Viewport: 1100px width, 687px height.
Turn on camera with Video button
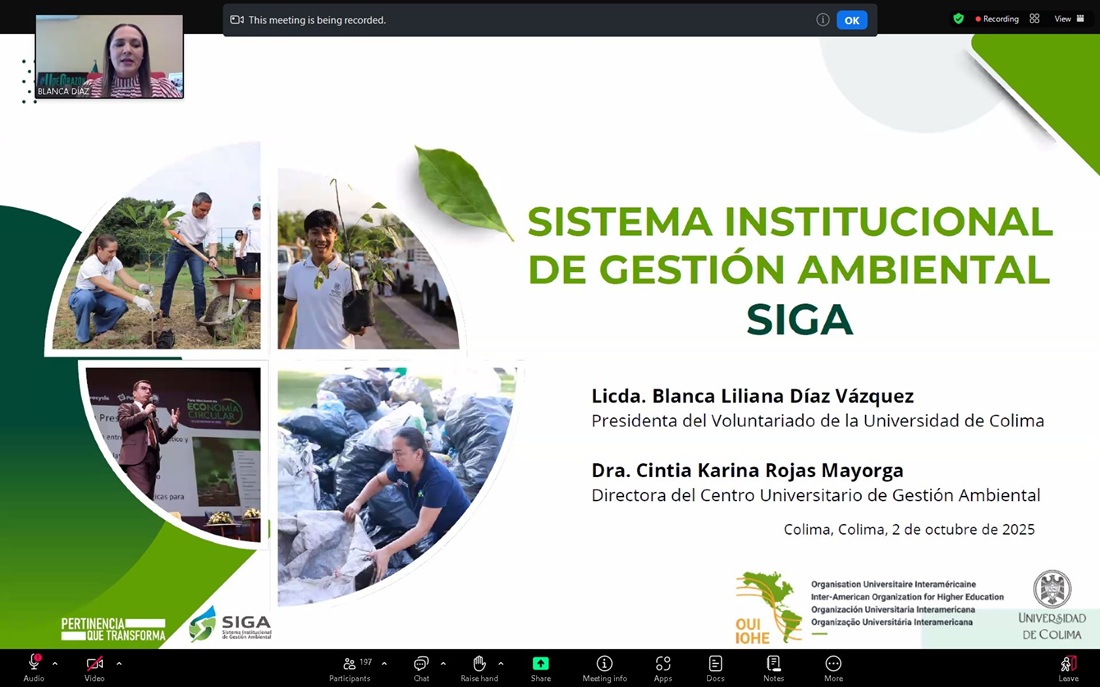(x=94, y=667)
